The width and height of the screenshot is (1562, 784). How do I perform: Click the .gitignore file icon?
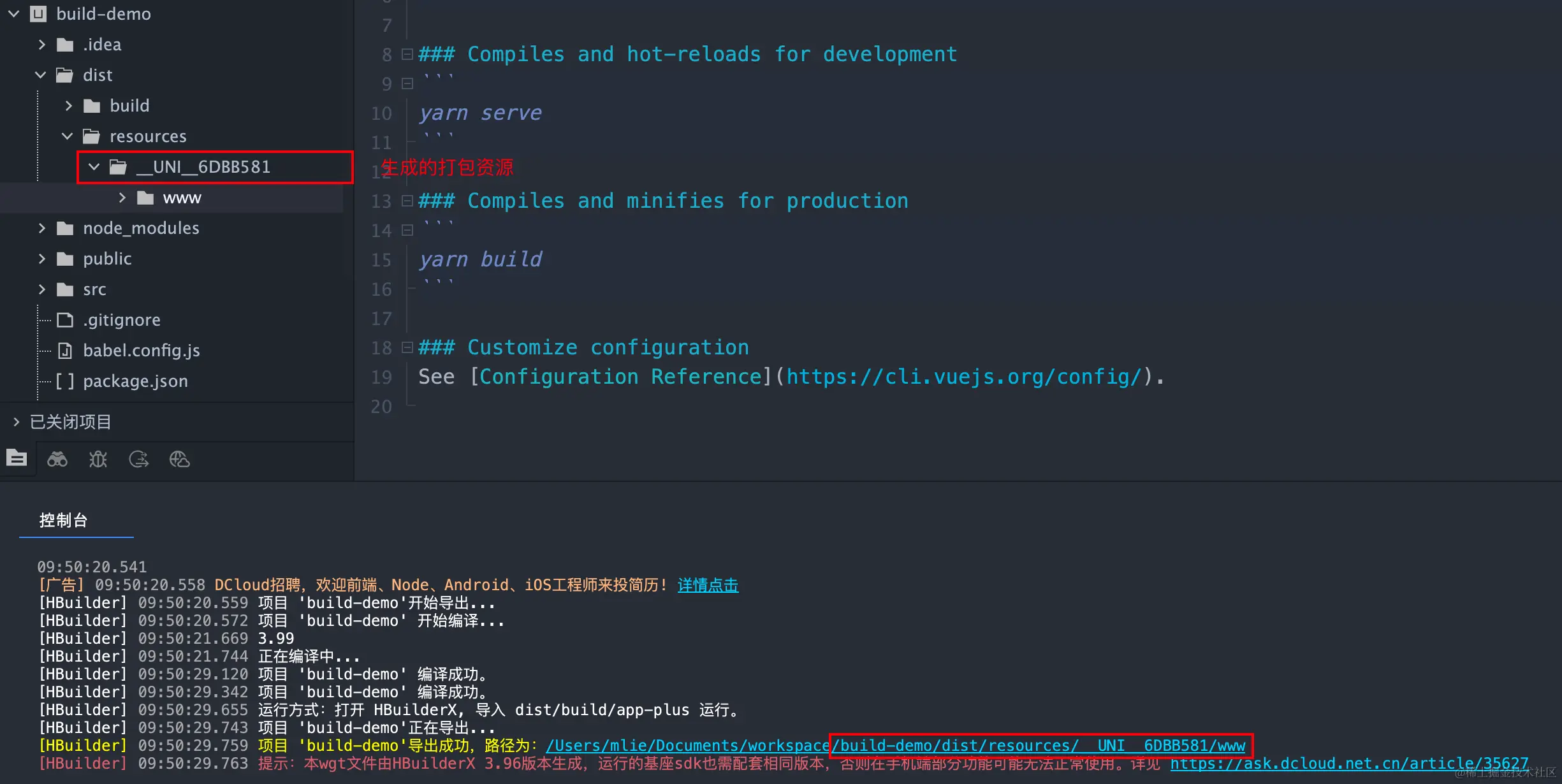(x=65, y=320)
